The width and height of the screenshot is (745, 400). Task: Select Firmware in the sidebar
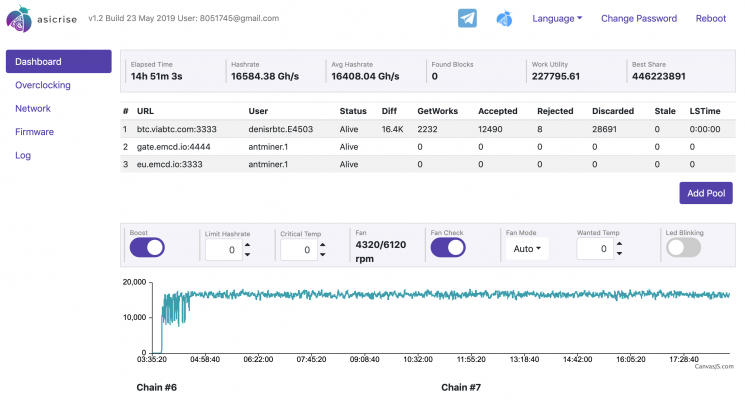35,131
